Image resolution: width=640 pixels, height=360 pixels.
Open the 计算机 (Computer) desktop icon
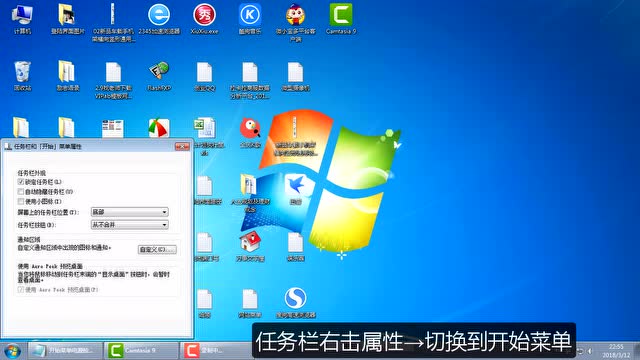click(22, 20)
